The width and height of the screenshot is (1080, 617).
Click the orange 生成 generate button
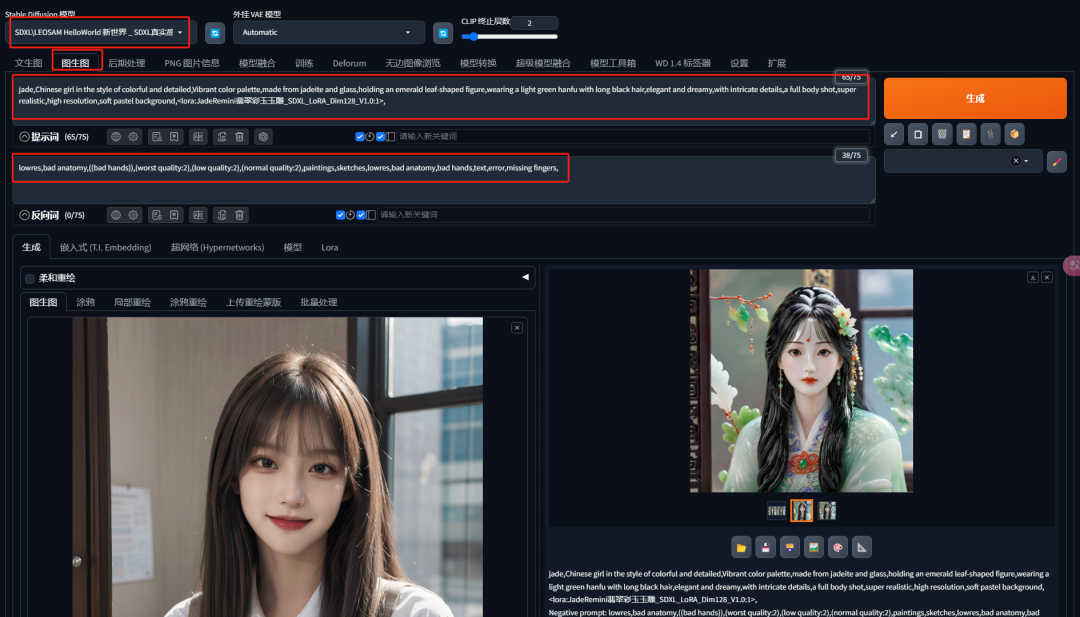click(x=974, y=98)
